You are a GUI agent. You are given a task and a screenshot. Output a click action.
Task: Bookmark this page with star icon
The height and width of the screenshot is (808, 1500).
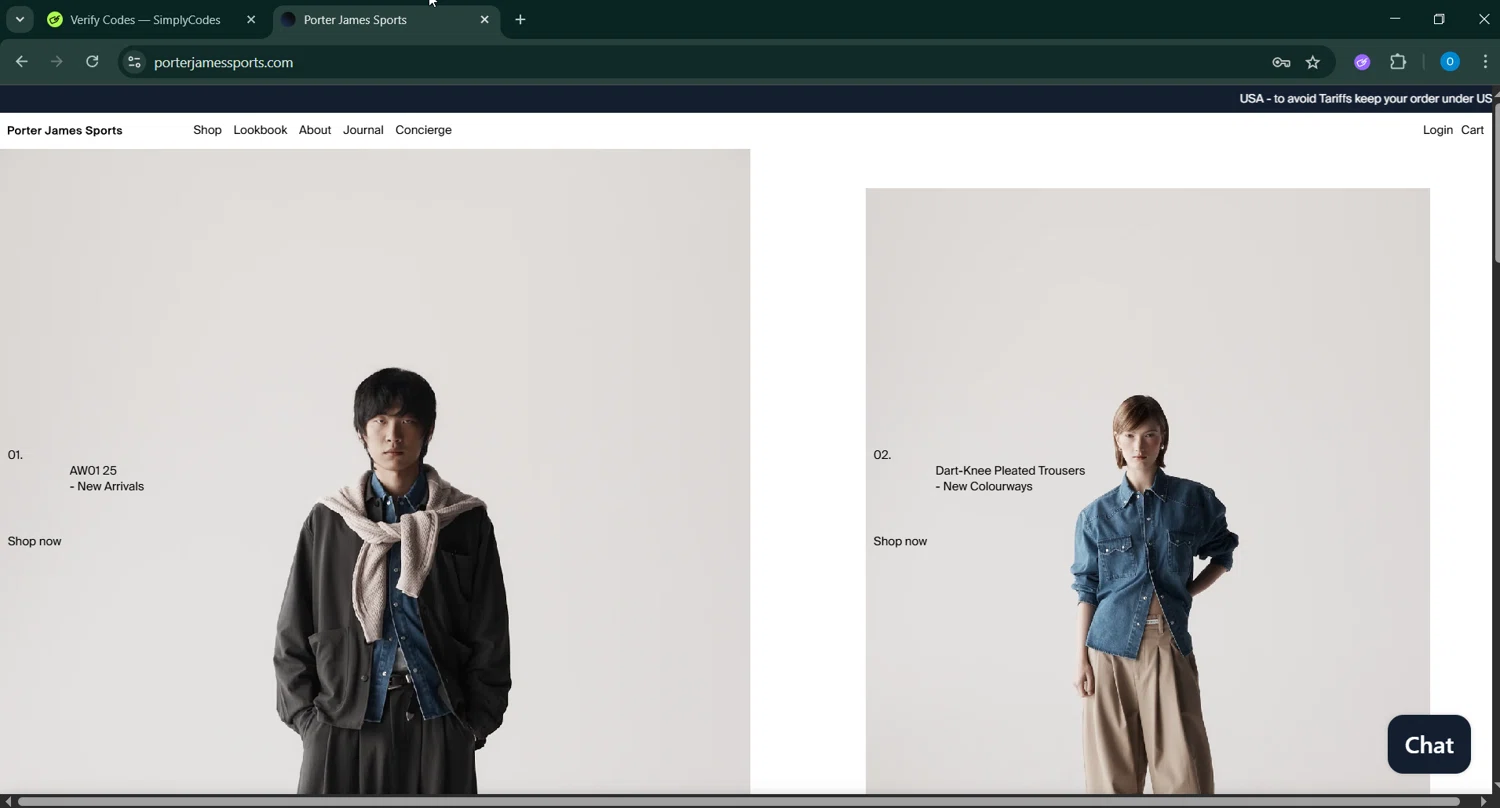click(x=1313, y=62)
